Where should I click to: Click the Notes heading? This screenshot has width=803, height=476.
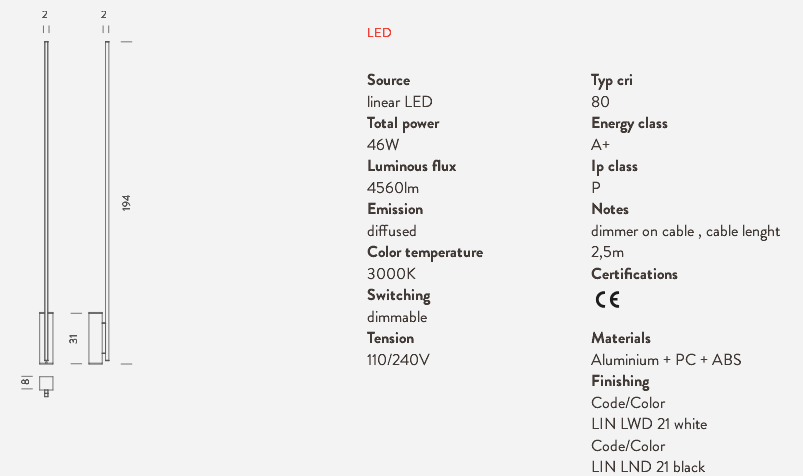click(x=609, y=210)
